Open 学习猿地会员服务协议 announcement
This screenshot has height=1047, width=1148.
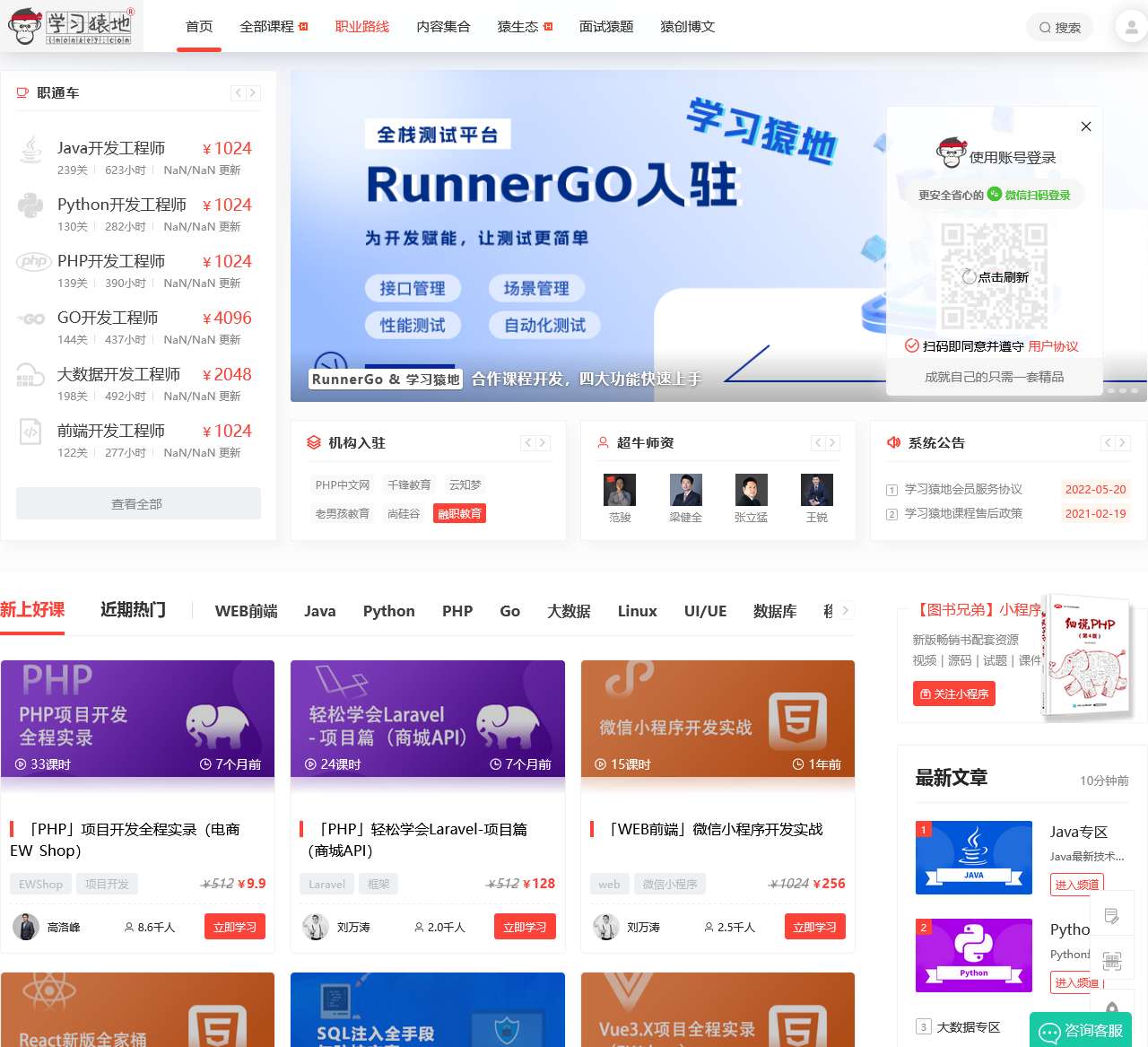click(x=963, y=489)
